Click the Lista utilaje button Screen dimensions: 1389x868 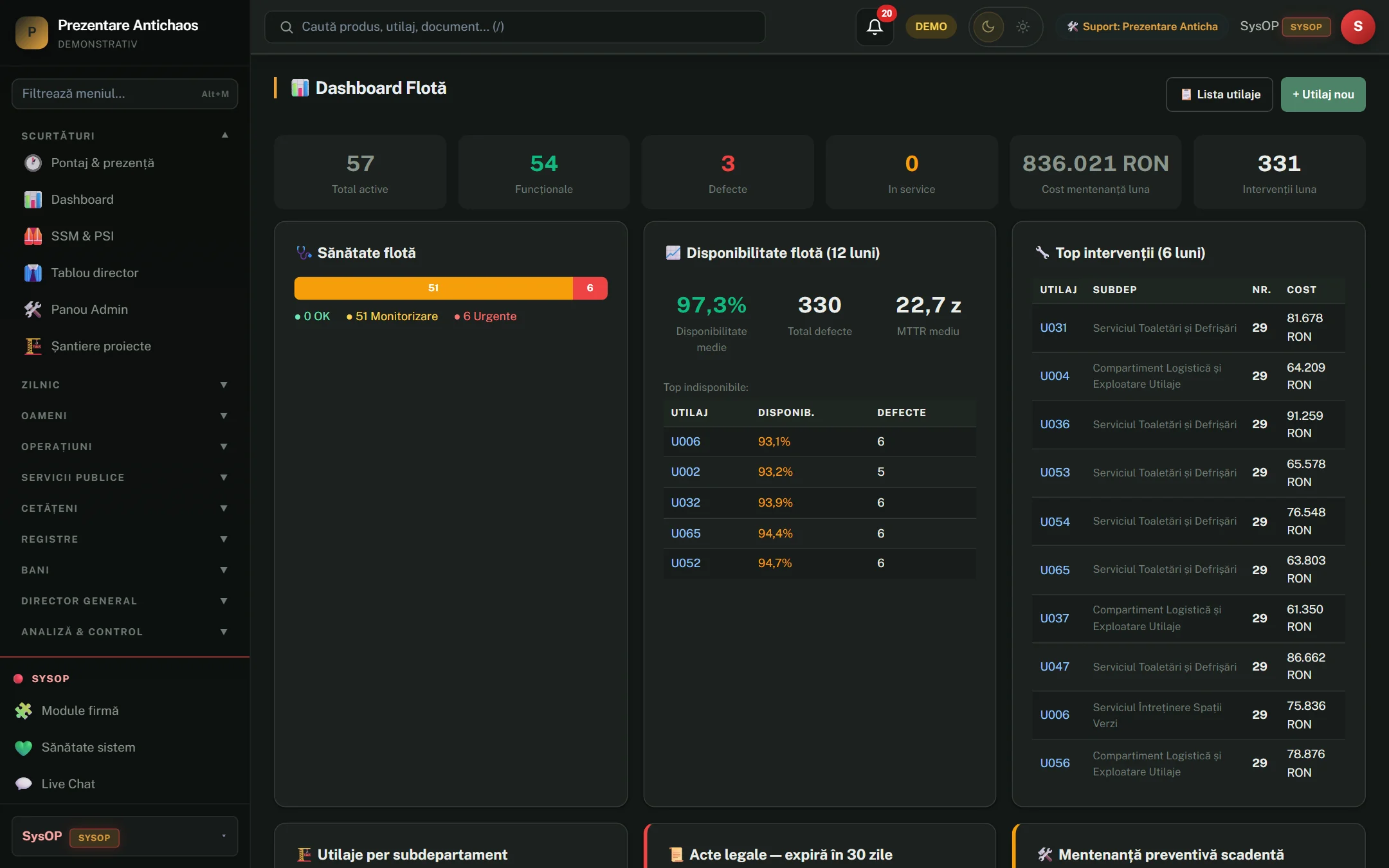tap(1219, 95)
